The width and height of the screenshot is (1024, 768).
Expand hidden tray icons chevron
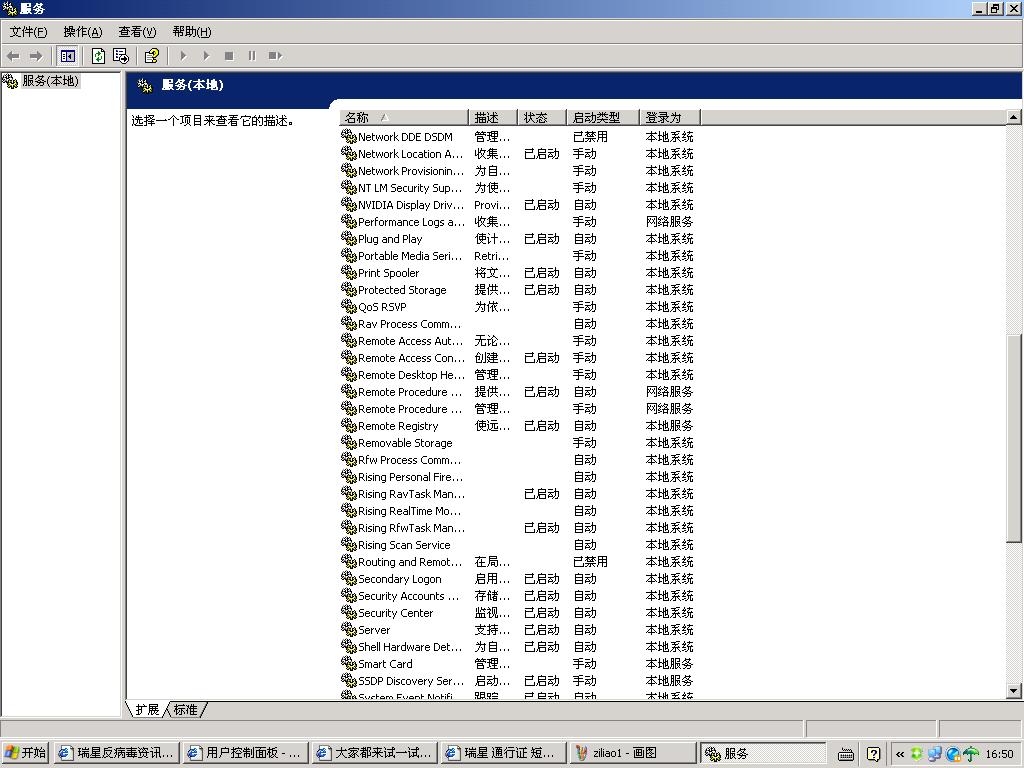click(900, 754)
